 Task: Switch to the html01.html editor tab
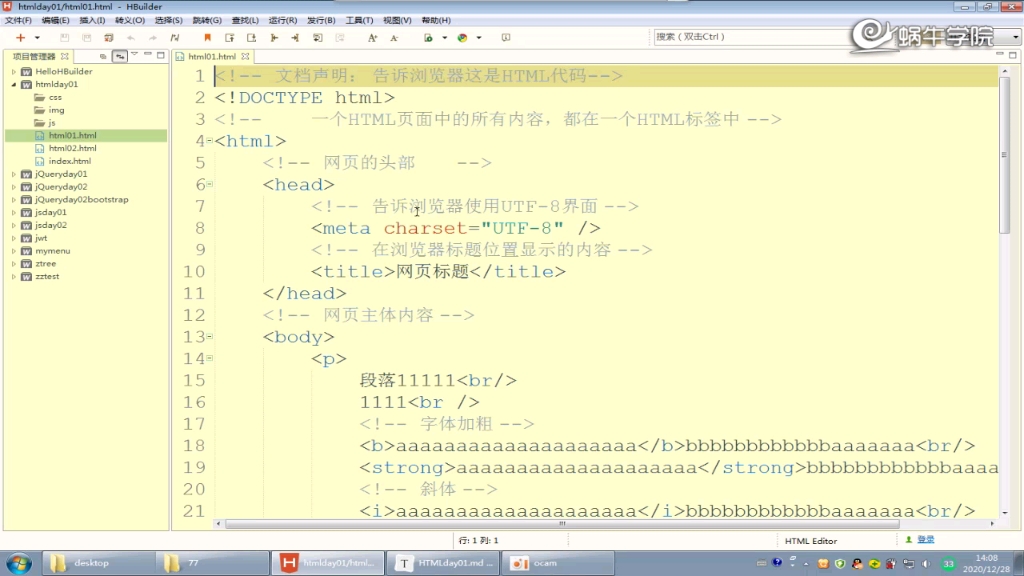pyautogui.click(x=210, y=56)
